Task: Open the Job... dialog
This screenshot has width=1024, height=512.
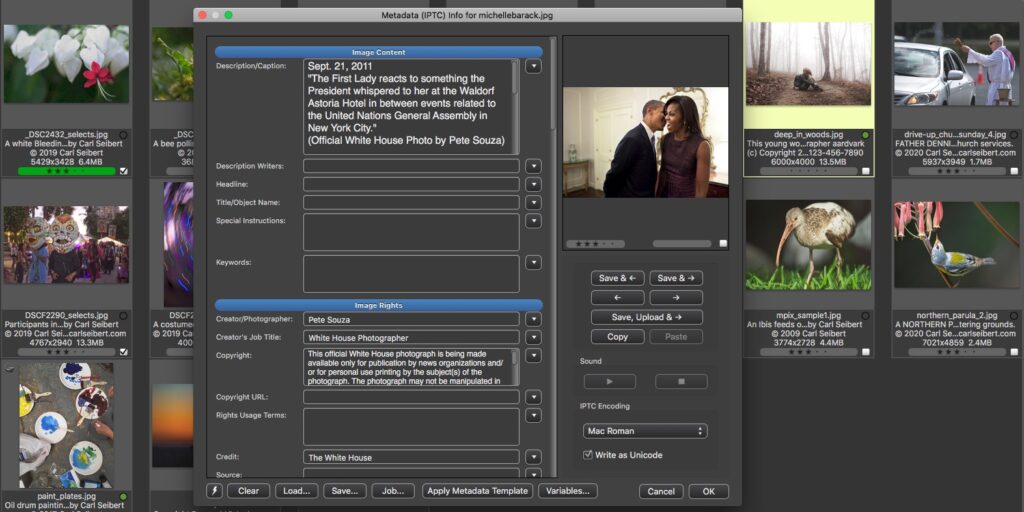Action: (393, 491)
